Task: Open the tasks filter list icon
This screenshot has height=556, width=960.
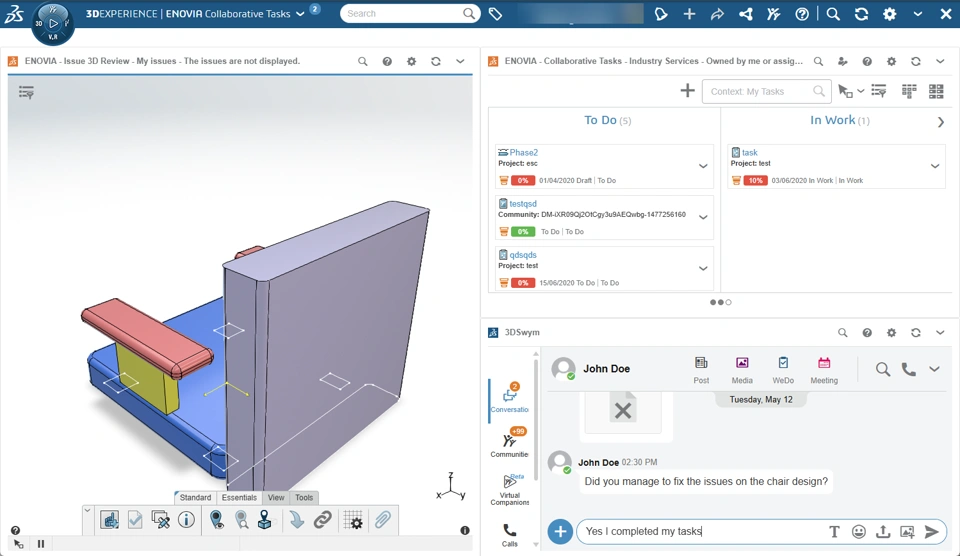Action: tap(879, 91)
